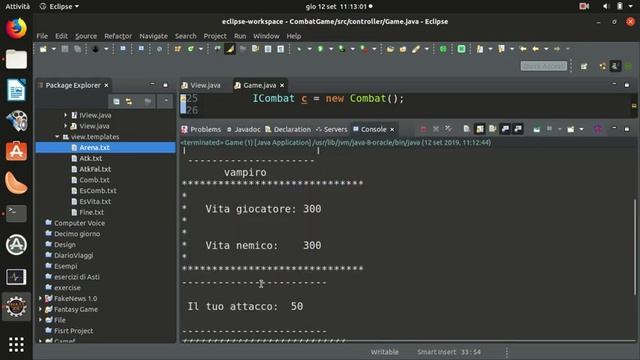Expand View.java tree node

point(65,126)
